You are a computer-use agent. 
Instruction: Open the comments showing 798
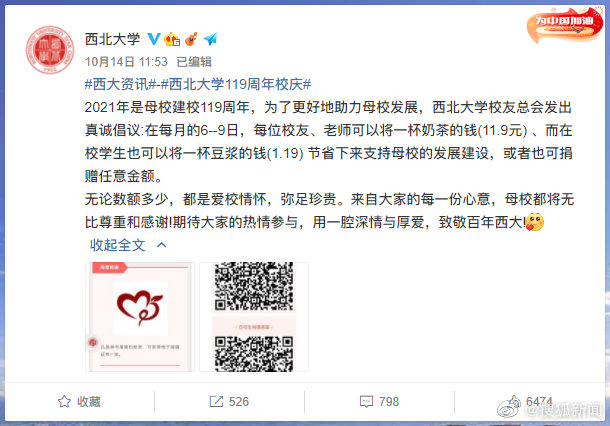click(x=379, y=401)
